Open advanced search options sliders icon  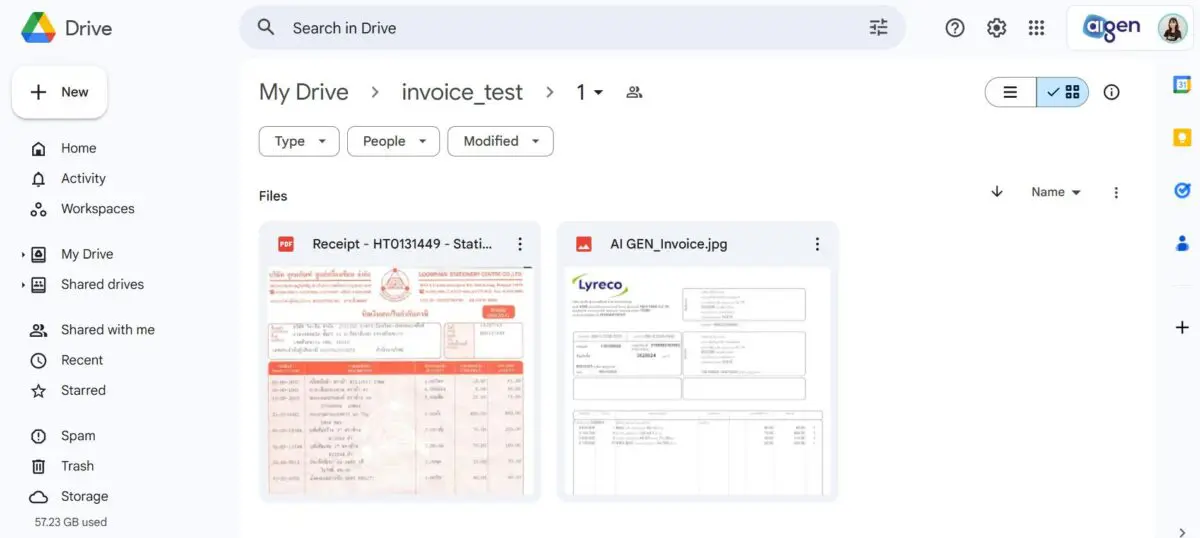[878, 28]
